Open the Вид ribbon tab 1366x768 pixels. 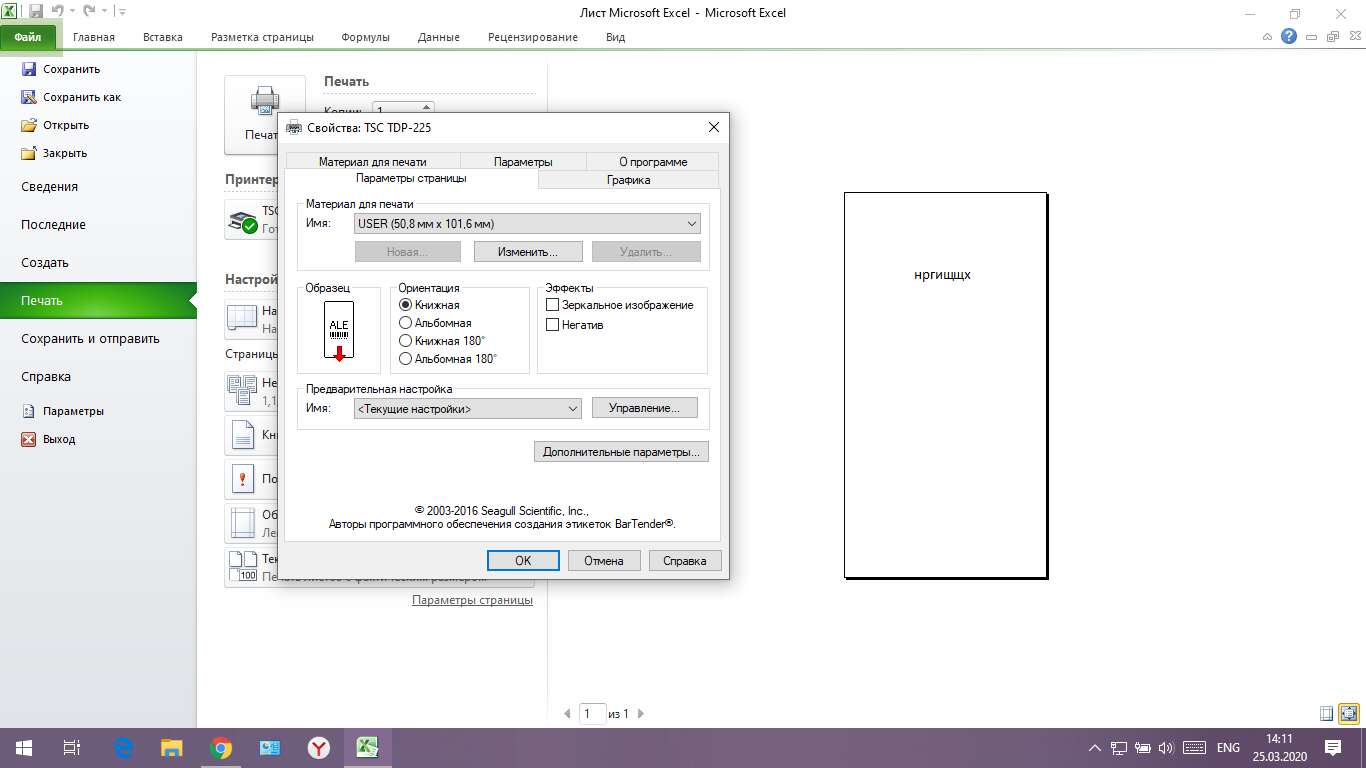(616, 37)
